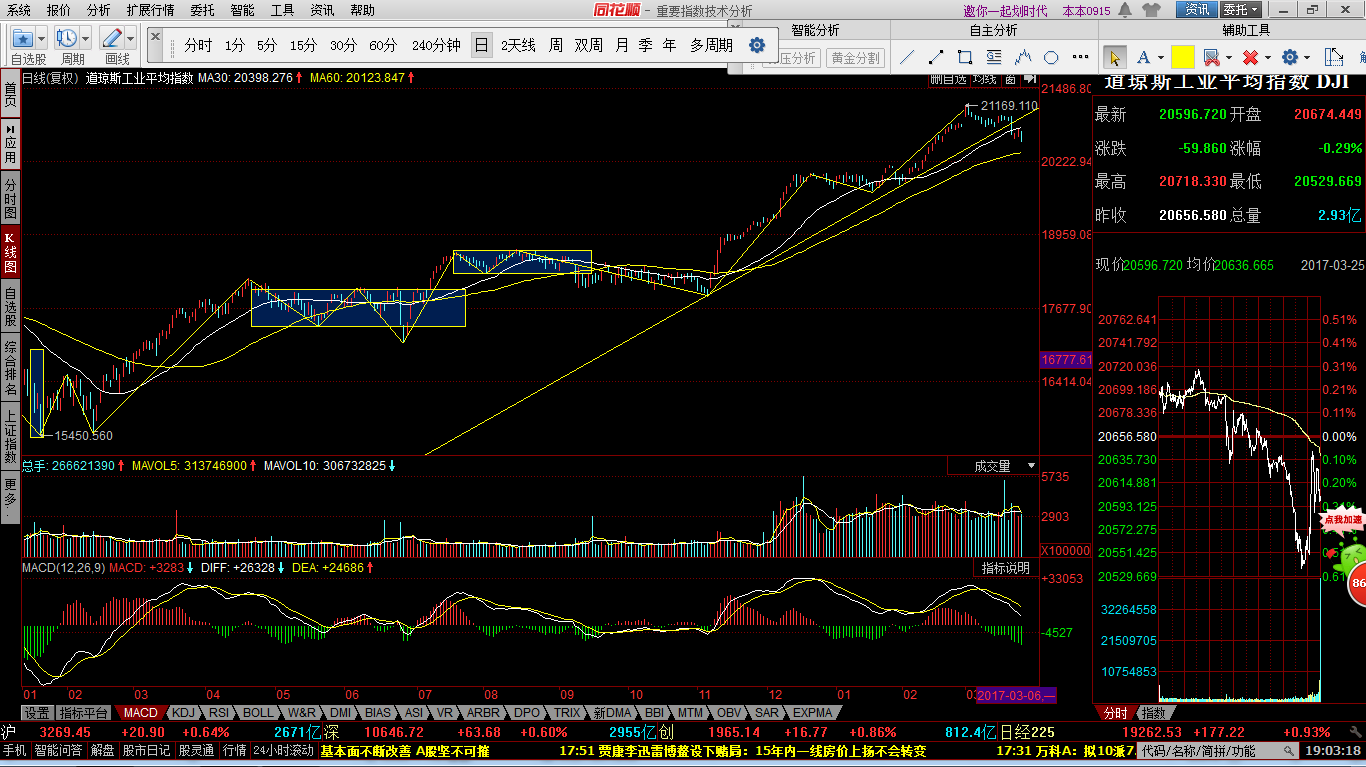The height and width of the screenshot is (767, 1366).
Task: Select the rectangle drawing tool
Action: pos(965,57)
